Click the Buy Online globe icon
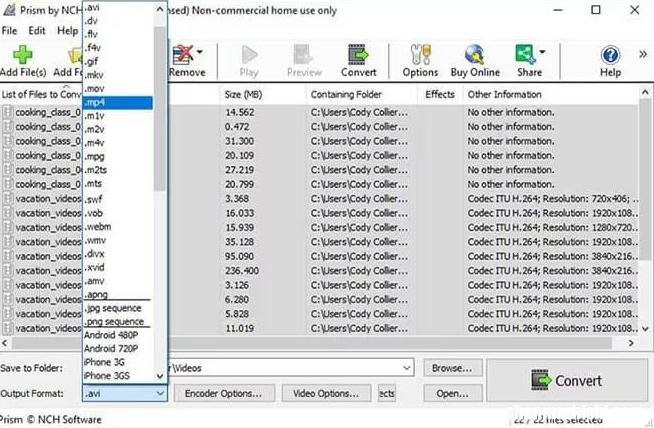The height and width of the screenshot is (428, 654). 475,55
